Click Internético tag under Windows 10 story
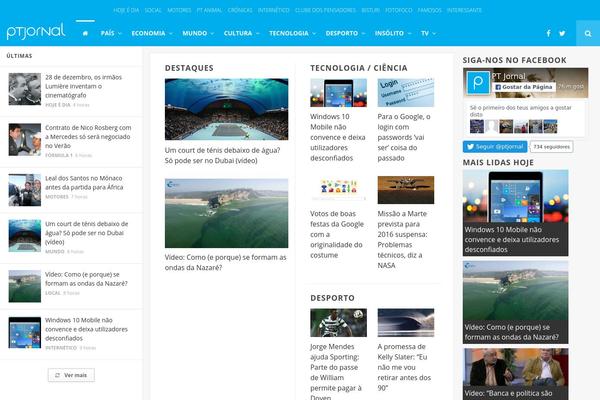 tap(61, 348)
